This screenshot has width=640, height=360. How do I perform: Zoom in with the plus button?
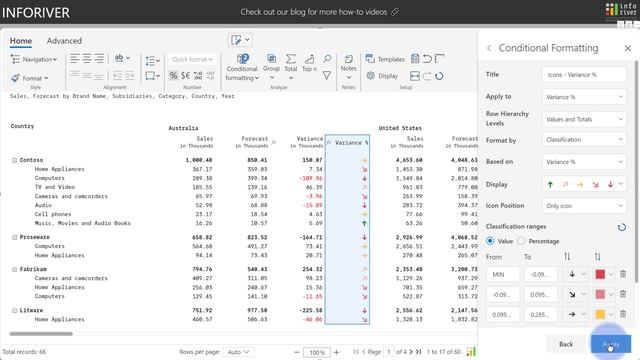click(x=336, y=352)
